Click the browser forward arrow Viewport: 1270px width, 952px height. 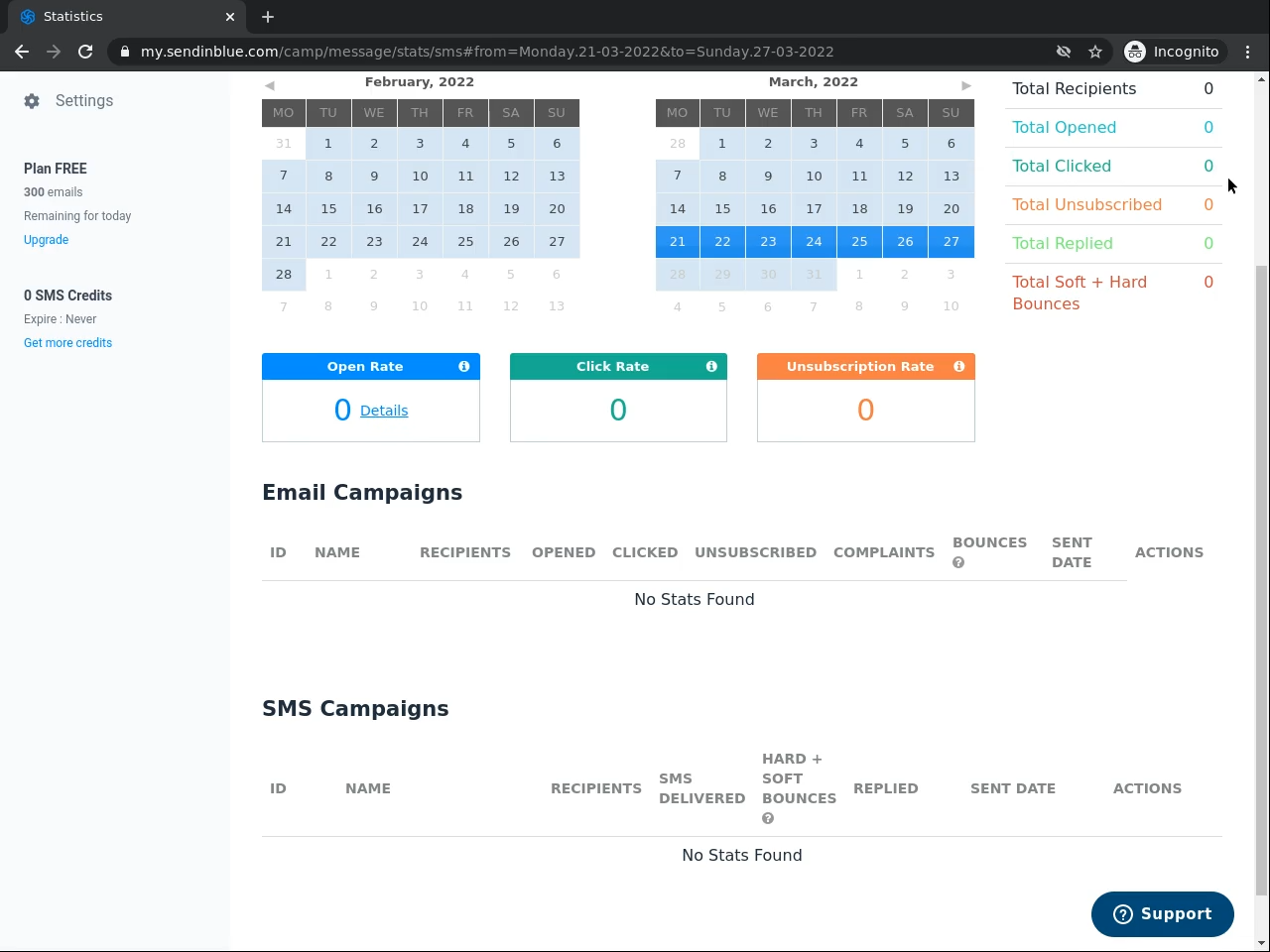(54, 52)
